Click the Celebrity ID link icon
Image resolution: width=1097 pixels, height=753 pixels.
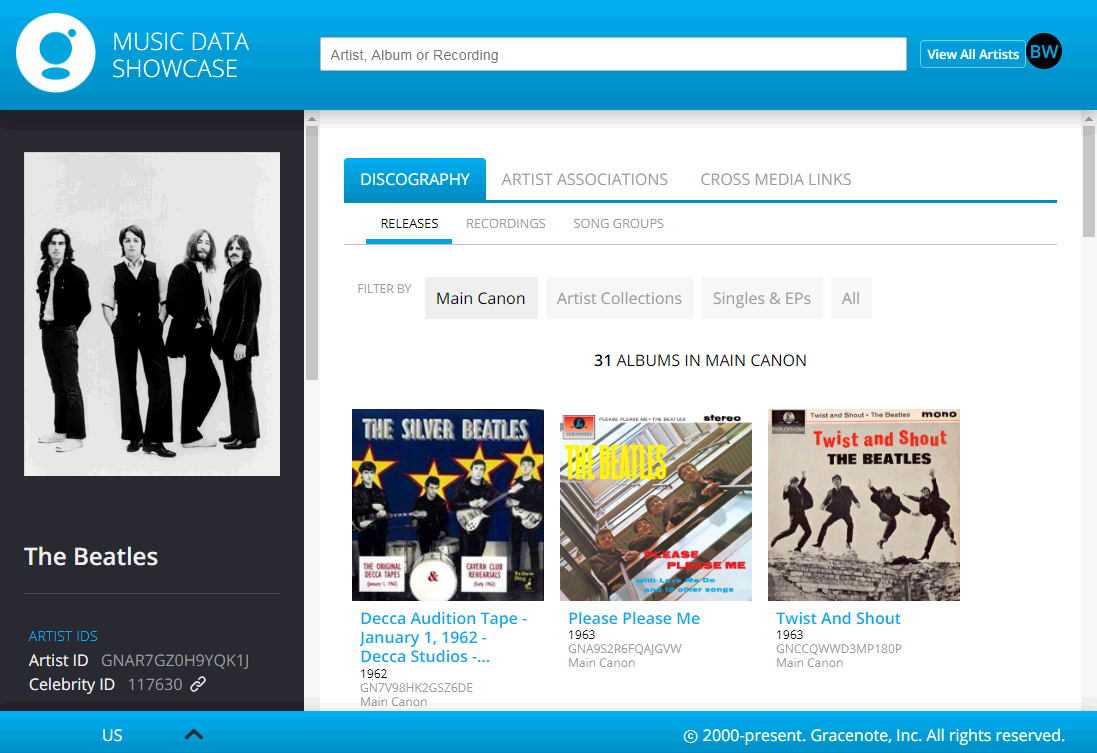(x=198, y=684)
